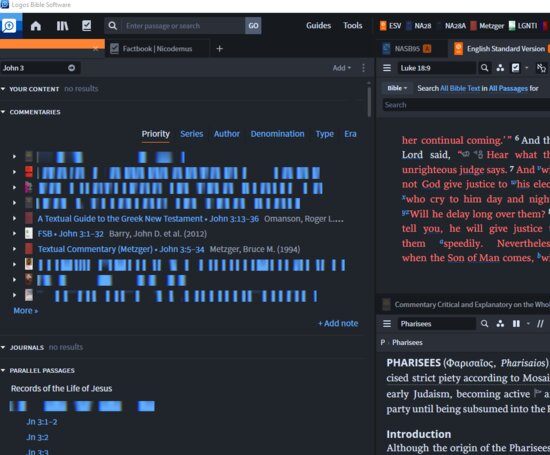Collapse the Journals section
This screenshot has height=455, width=550.
coord(3,347)
